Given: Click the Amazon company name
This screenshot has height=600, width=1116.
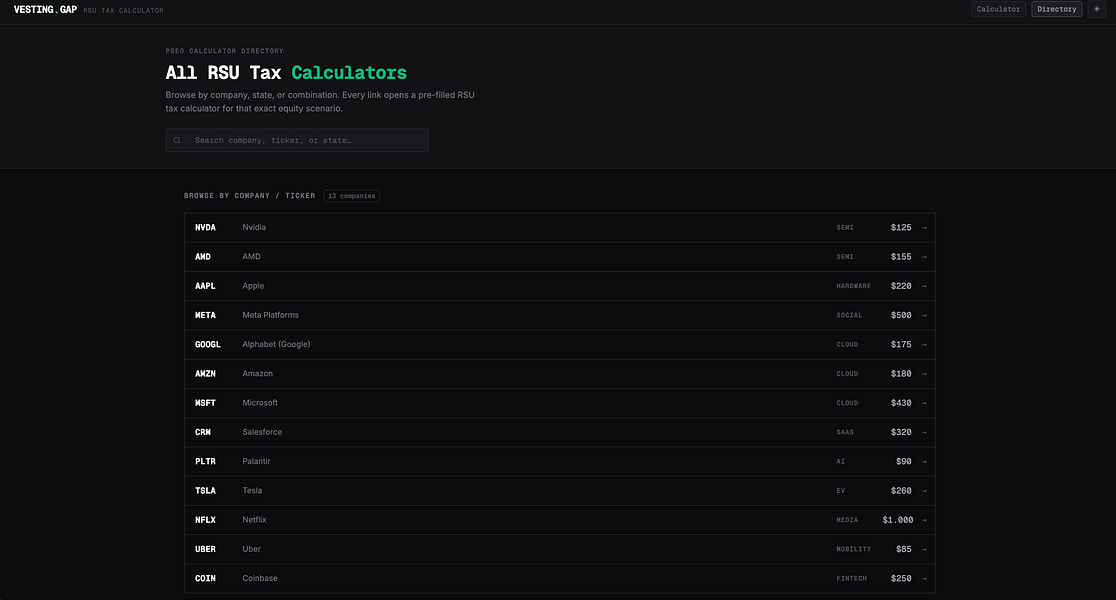Looking at the screenshot, I should coord(258,374).
